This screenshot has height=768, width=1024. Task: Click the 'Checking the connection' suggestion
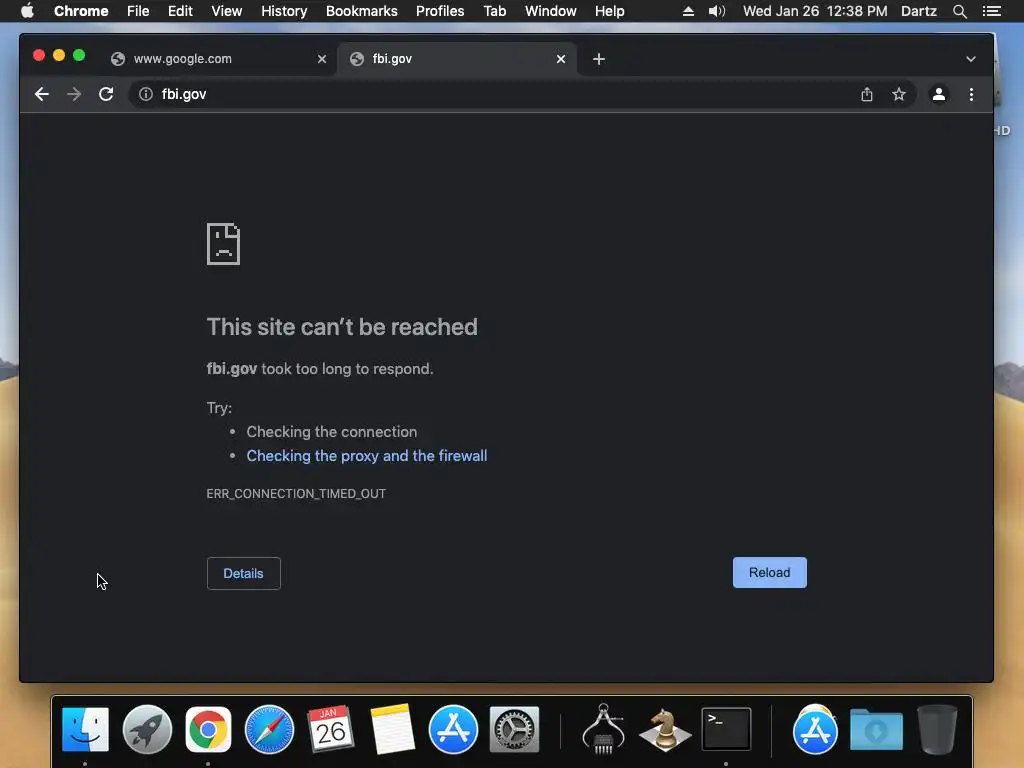tap(331, 432)
